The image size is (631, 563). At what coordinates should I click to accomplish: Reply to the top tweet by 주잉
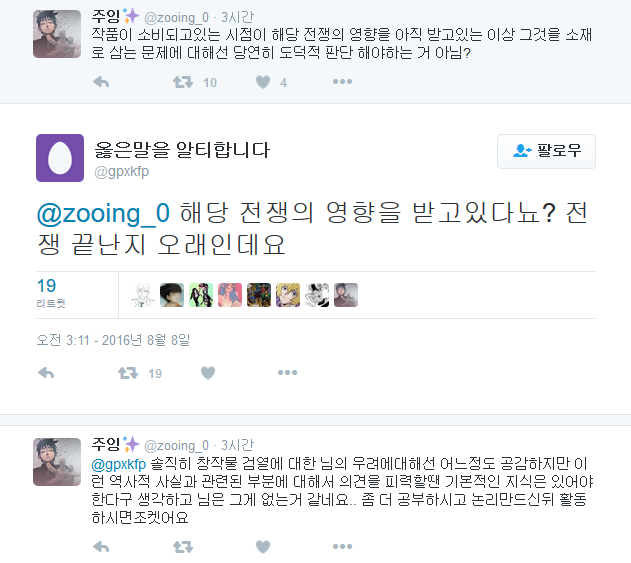(x=101, y=82)
